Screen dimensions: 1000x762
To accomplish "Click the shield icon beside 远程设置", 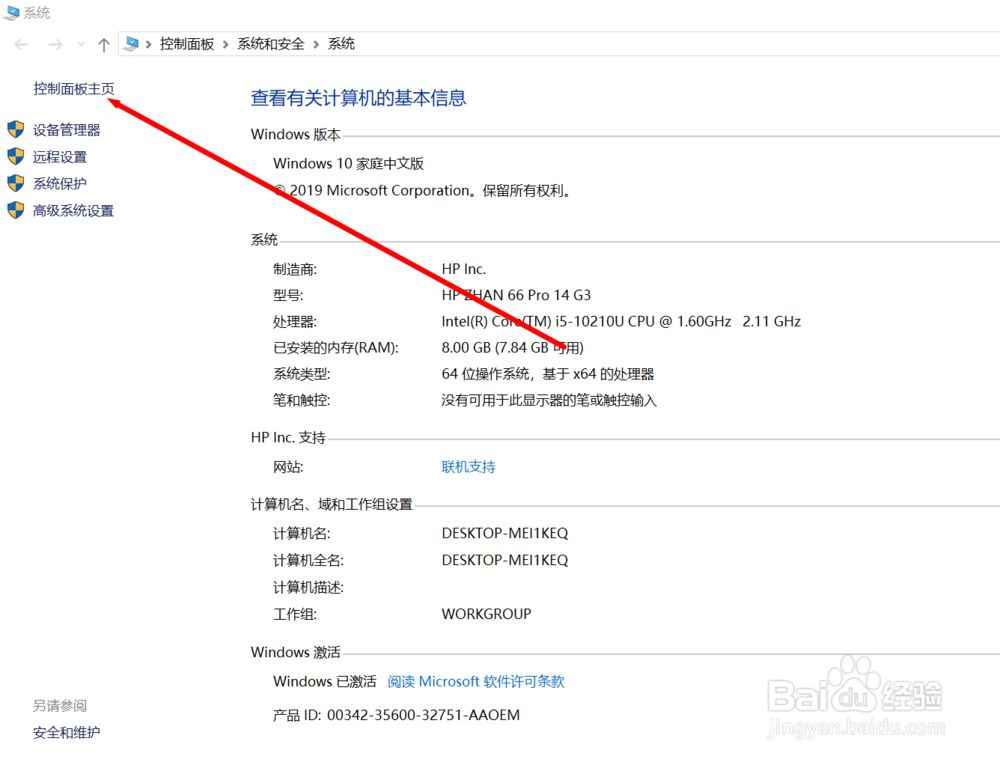I will [15, 156].
